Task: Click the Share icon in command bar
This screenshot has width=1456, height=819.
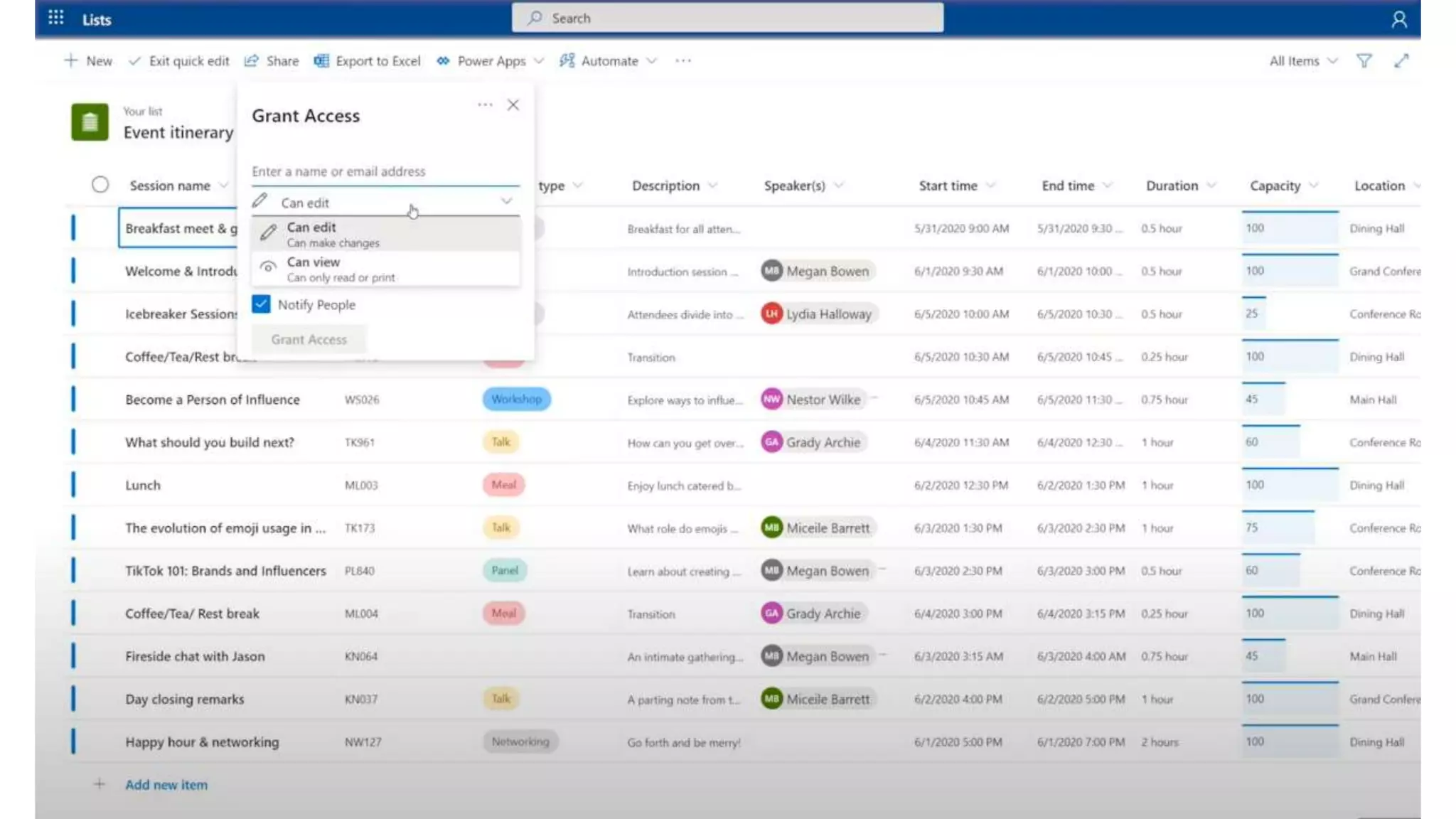Action: (251, 61)
